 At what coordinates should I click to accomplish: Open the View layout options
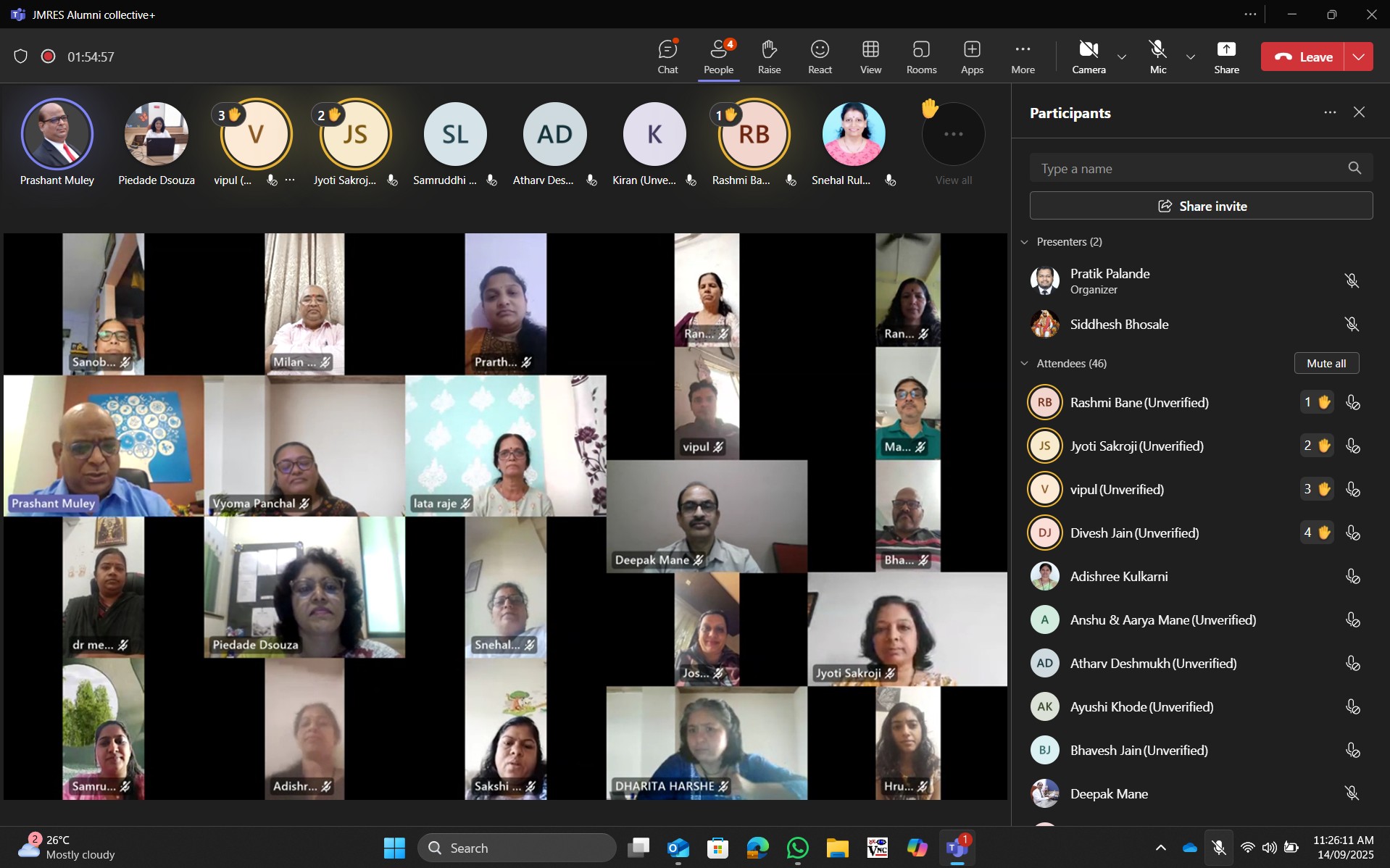pyautogui.click(x=870, y=57)
